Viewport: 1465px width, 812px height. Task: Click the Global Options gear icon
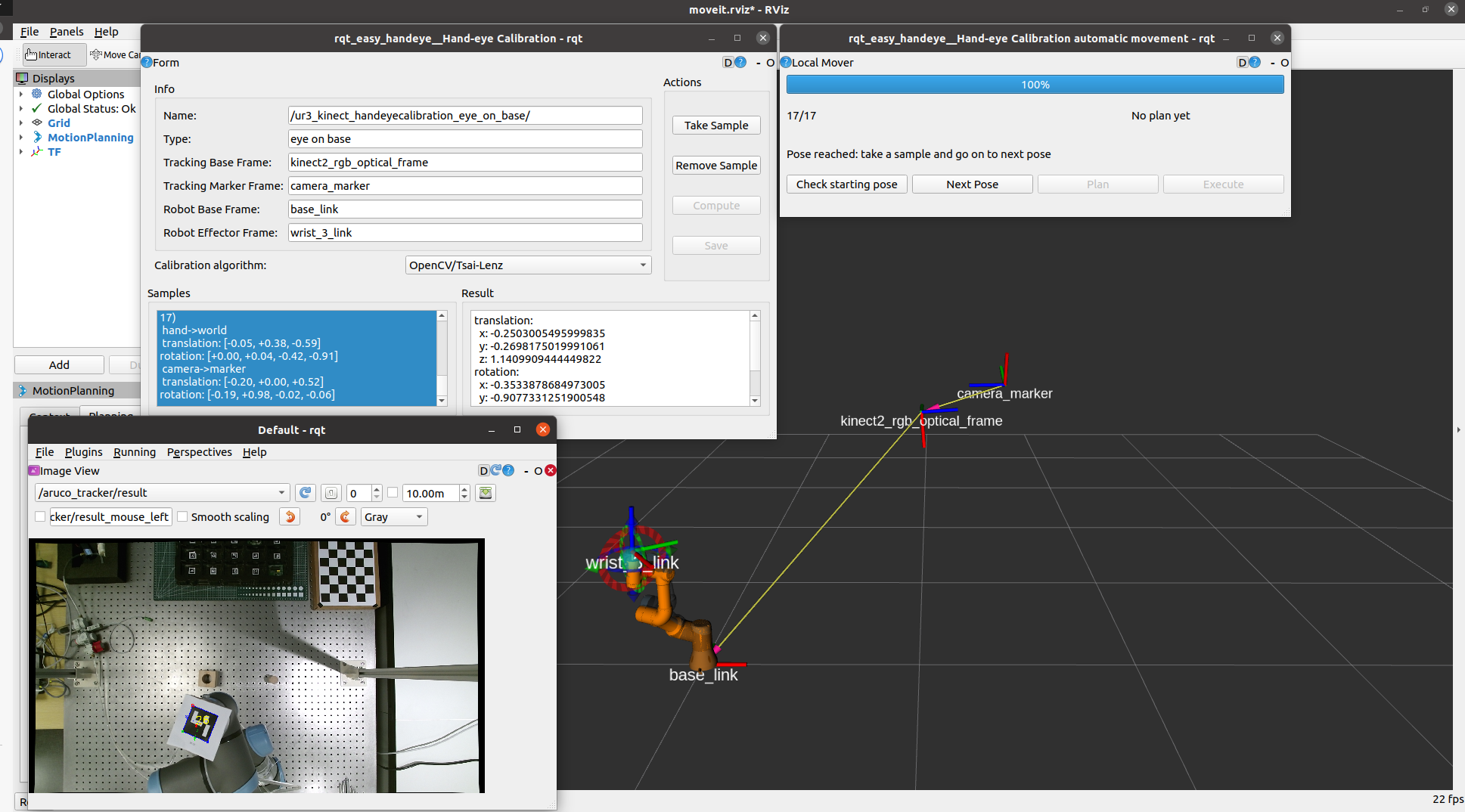[36, 94]
